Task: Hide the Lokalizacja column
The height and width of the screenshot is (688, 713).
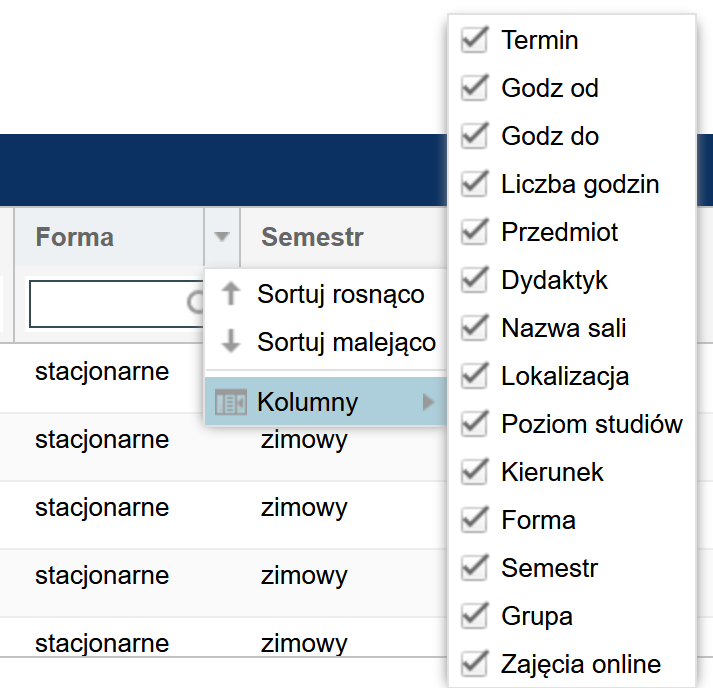Action: coord(473,376)
